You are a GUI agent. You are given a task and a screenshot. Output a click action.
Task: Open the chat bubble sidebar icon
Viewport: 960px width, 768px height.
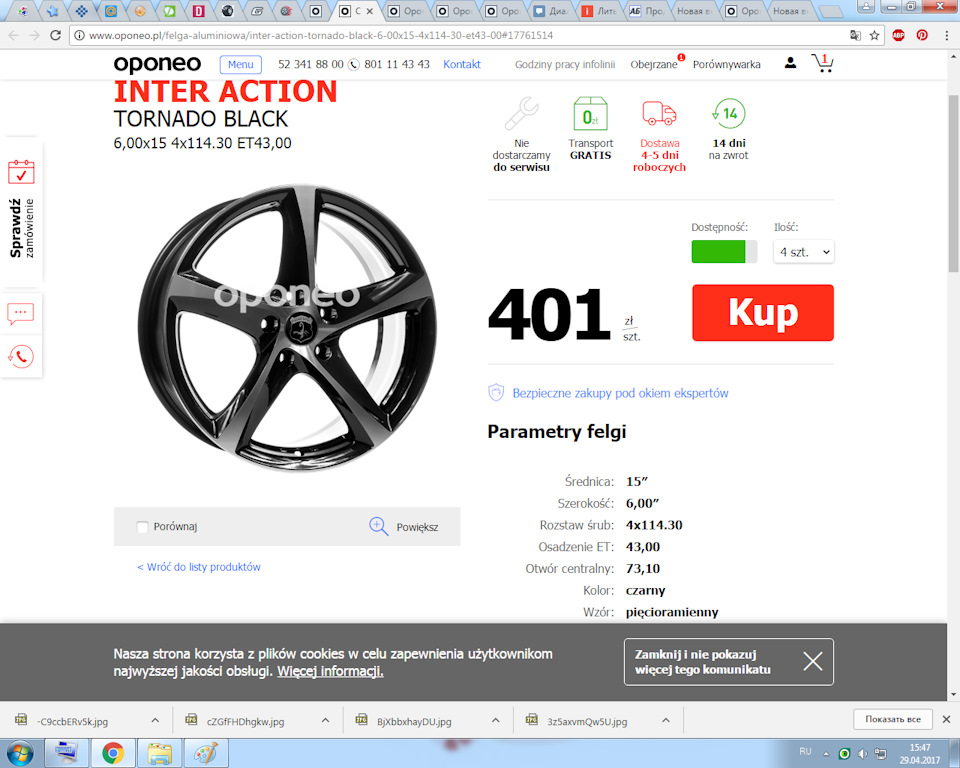(x=21, y=314)
